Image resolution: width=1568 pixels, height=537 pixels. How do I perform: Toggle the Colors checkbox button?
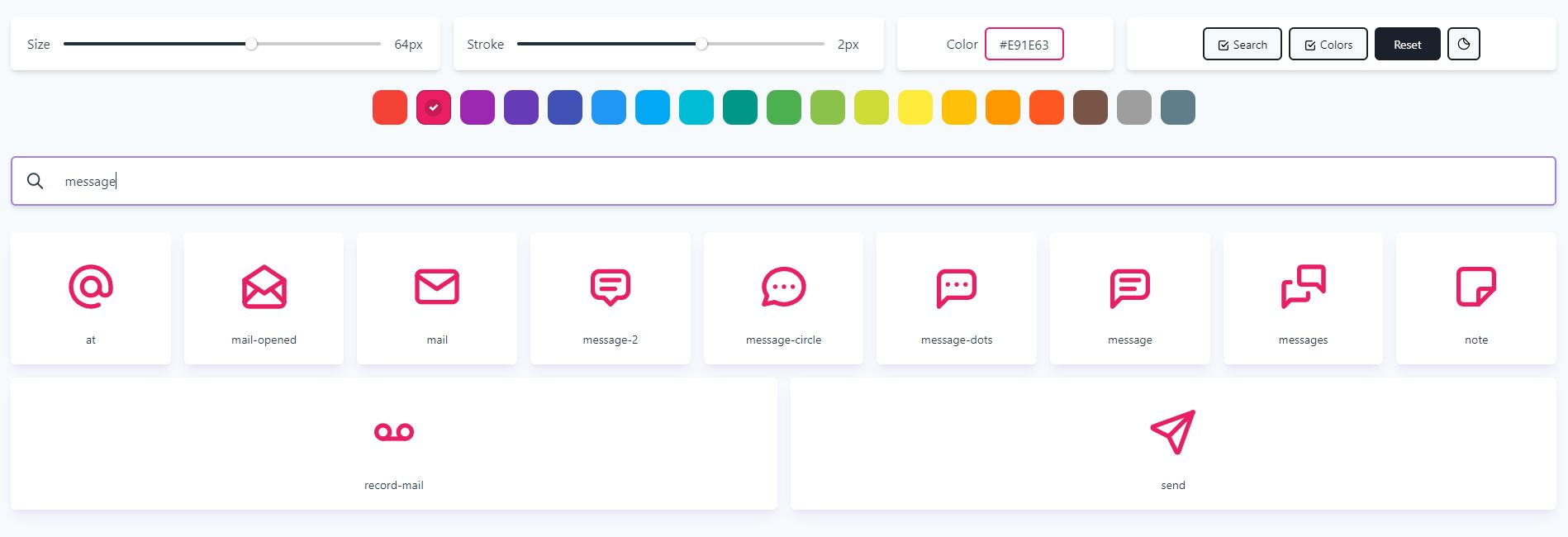[x=1328, y=45]
